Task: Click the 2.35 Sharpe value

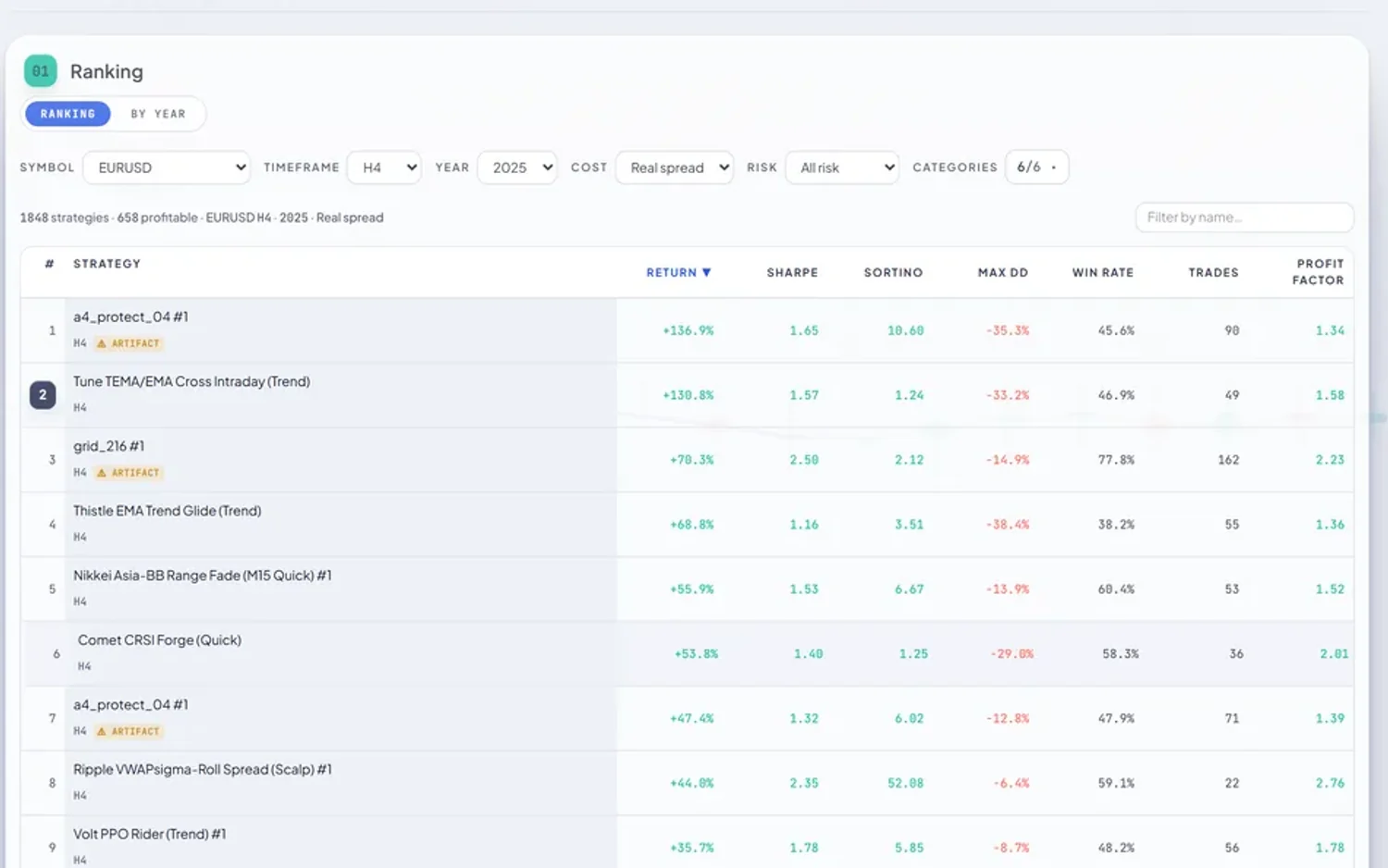Action: (803, 784)
